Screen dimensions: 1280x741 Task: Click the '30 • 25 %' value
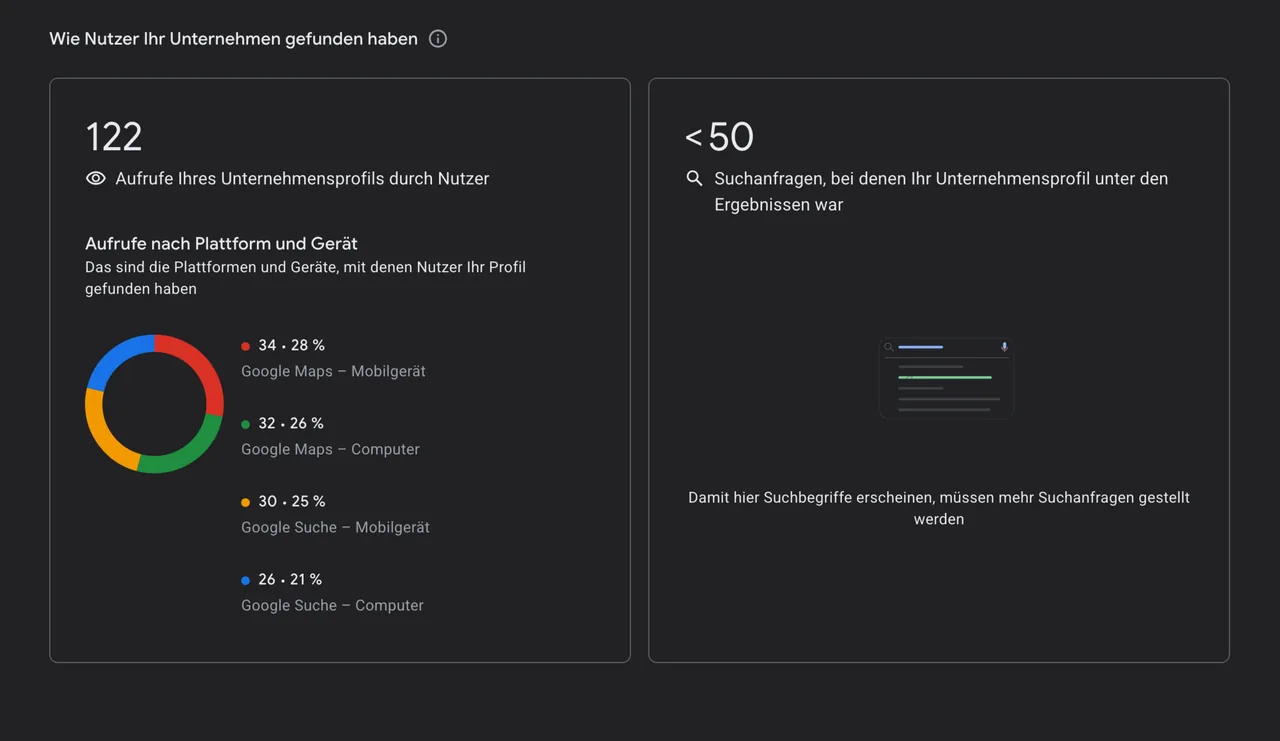291,501
